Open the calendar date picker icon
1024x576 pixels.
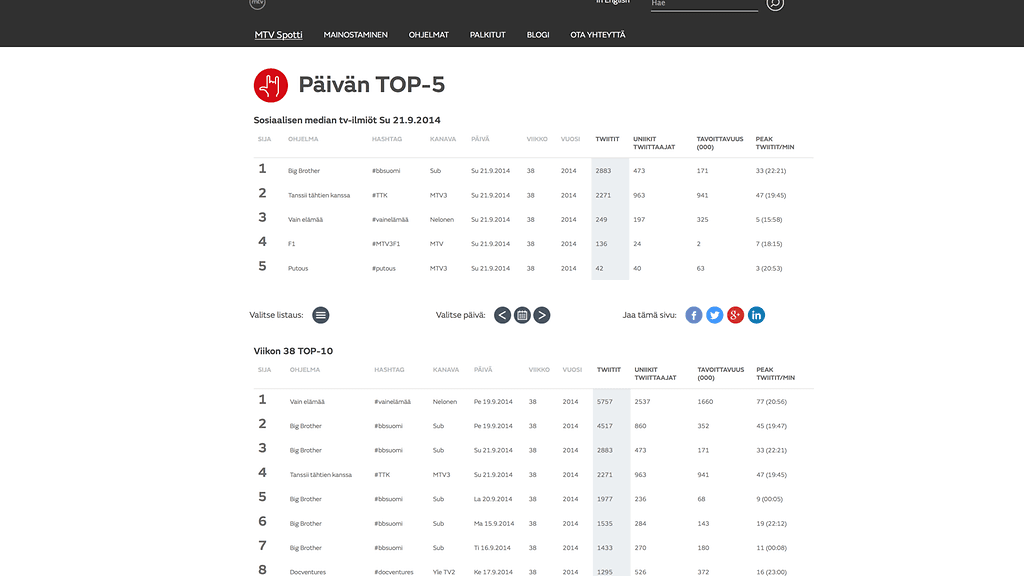(522, 315)
